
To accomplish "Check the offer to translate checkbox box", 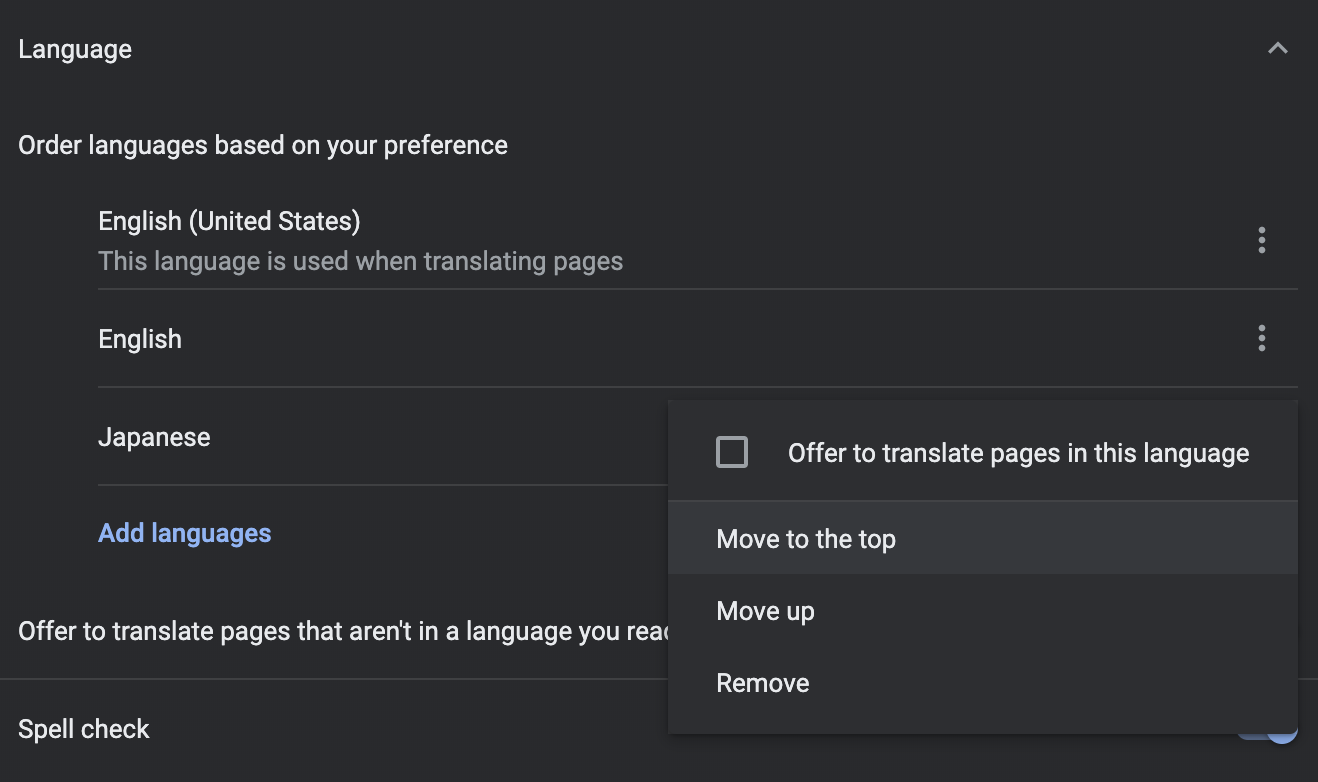I will [x=732, y=453].
